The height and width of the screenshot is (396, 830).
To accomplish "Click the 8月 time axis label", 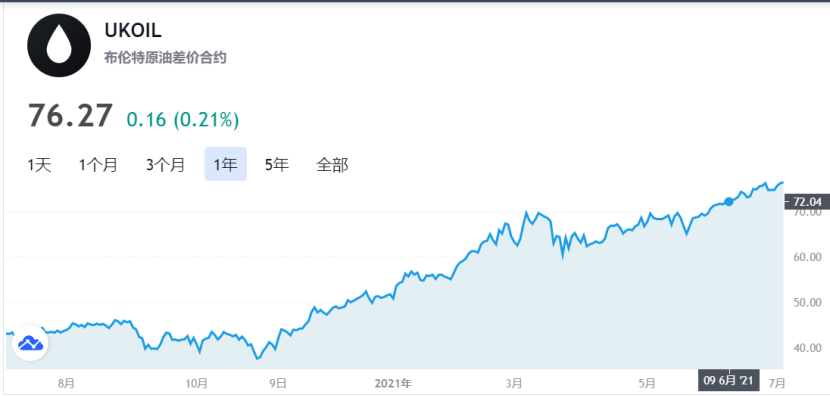I will (x=66, y=382).
